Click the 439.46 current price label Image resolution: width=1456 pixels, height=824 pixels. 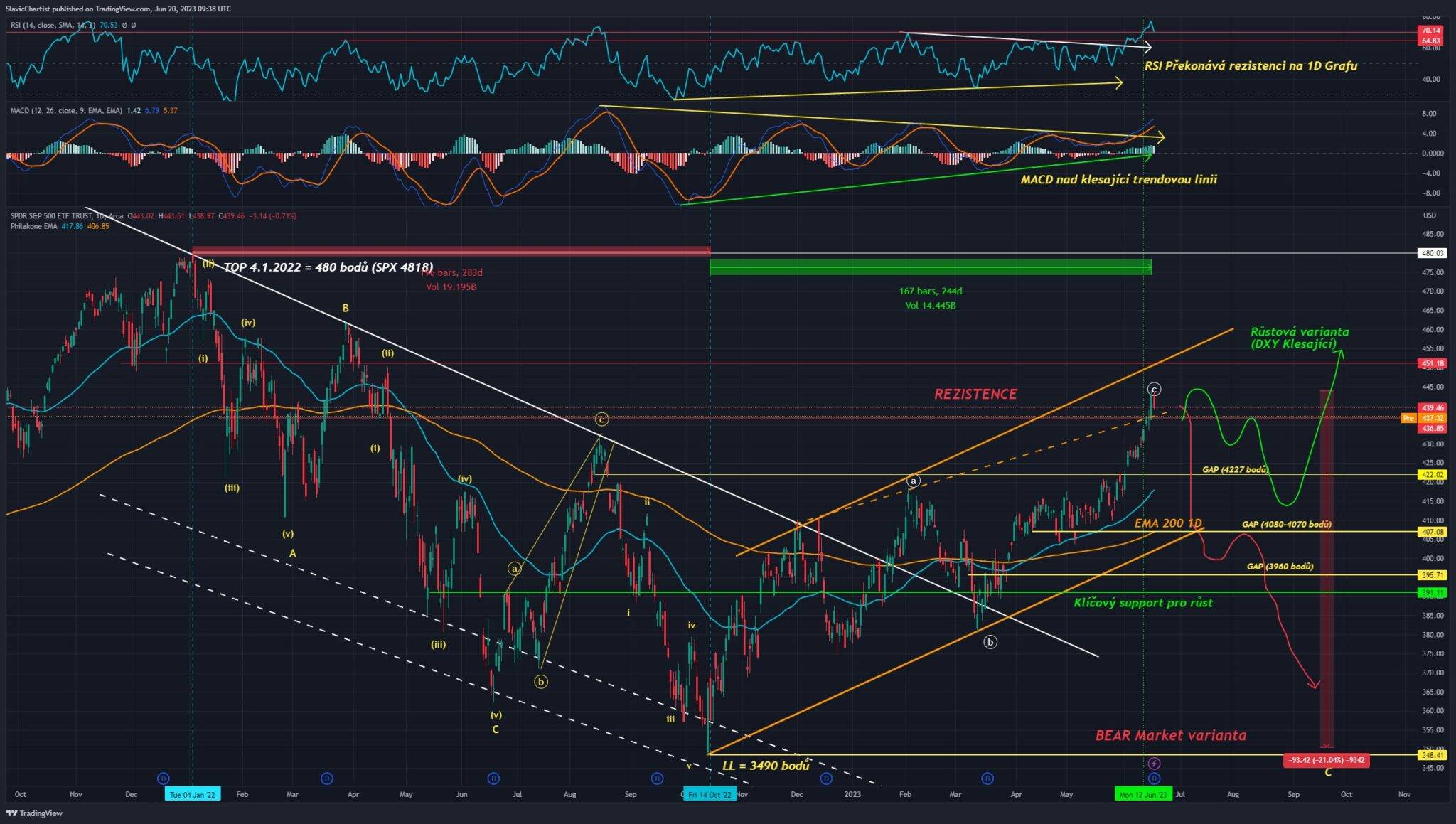click(x=1432, y=407)
